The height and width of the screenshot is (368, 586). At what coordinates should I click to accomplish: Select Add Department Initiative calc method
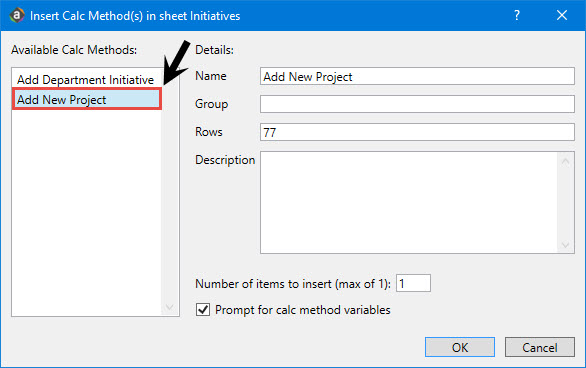coord(86,80)
